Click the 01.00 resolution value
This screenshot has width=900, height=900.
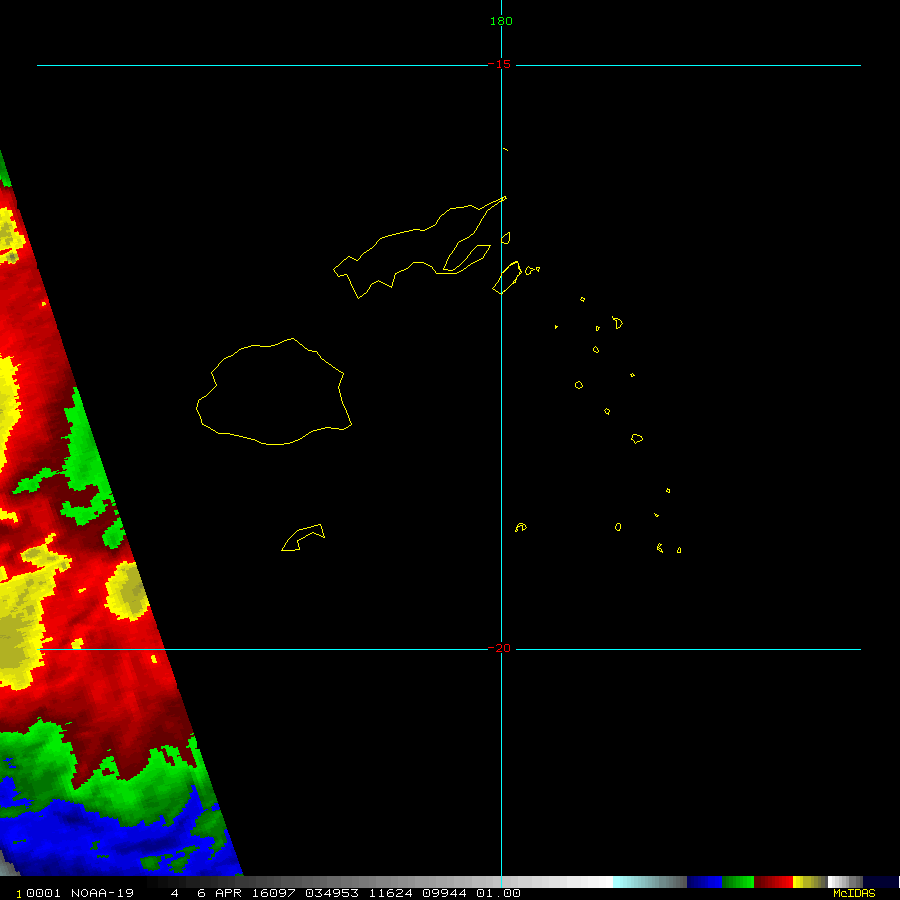(x=498, y=893)
